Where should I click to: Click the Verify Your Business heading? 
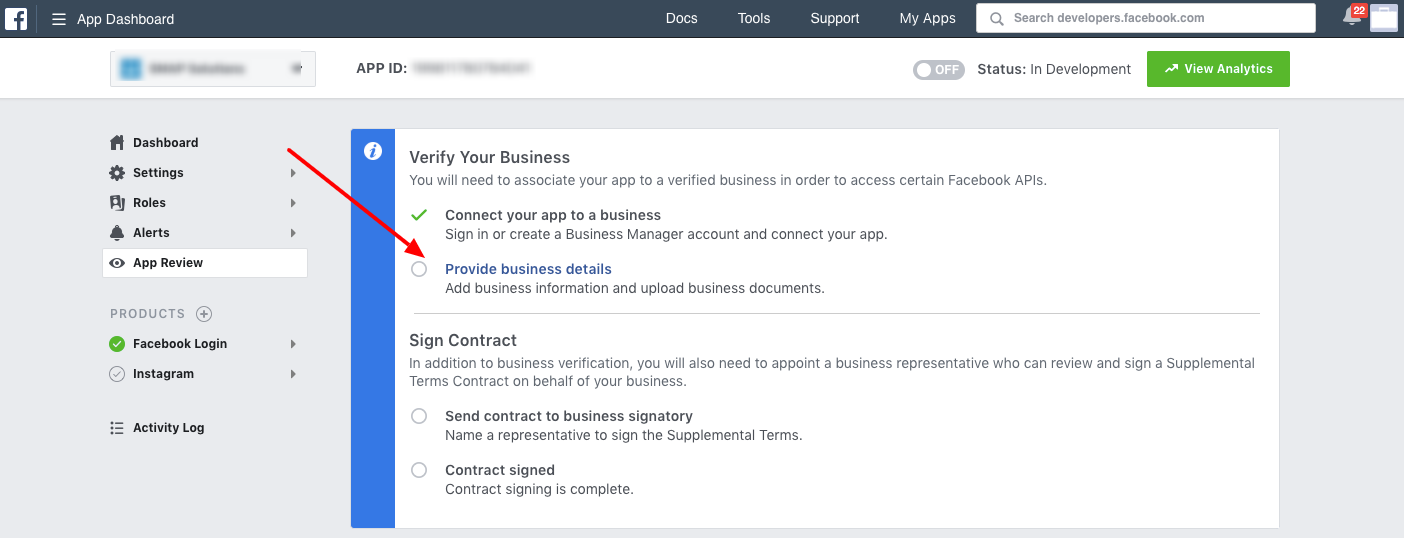(489, 157)
